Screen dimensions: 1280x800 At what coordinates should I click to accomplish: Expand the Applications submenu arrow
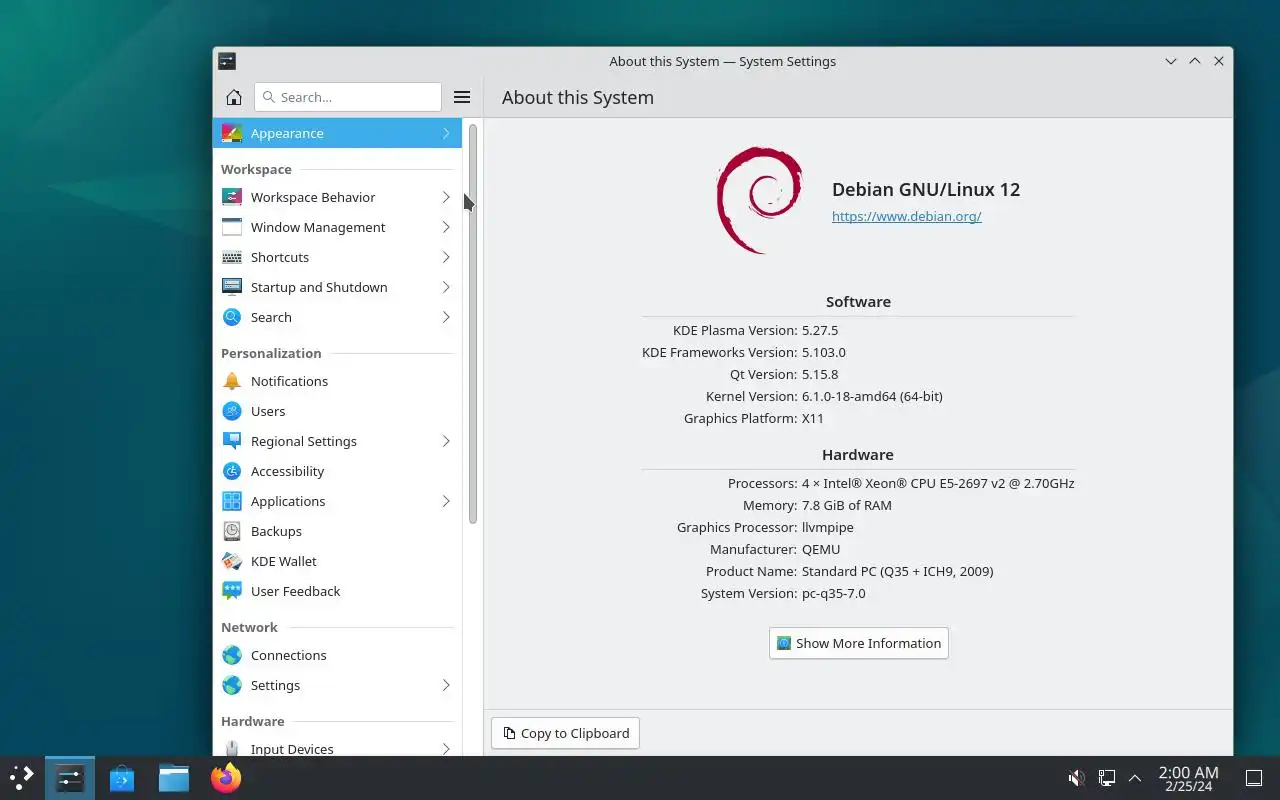pos(446,501)
